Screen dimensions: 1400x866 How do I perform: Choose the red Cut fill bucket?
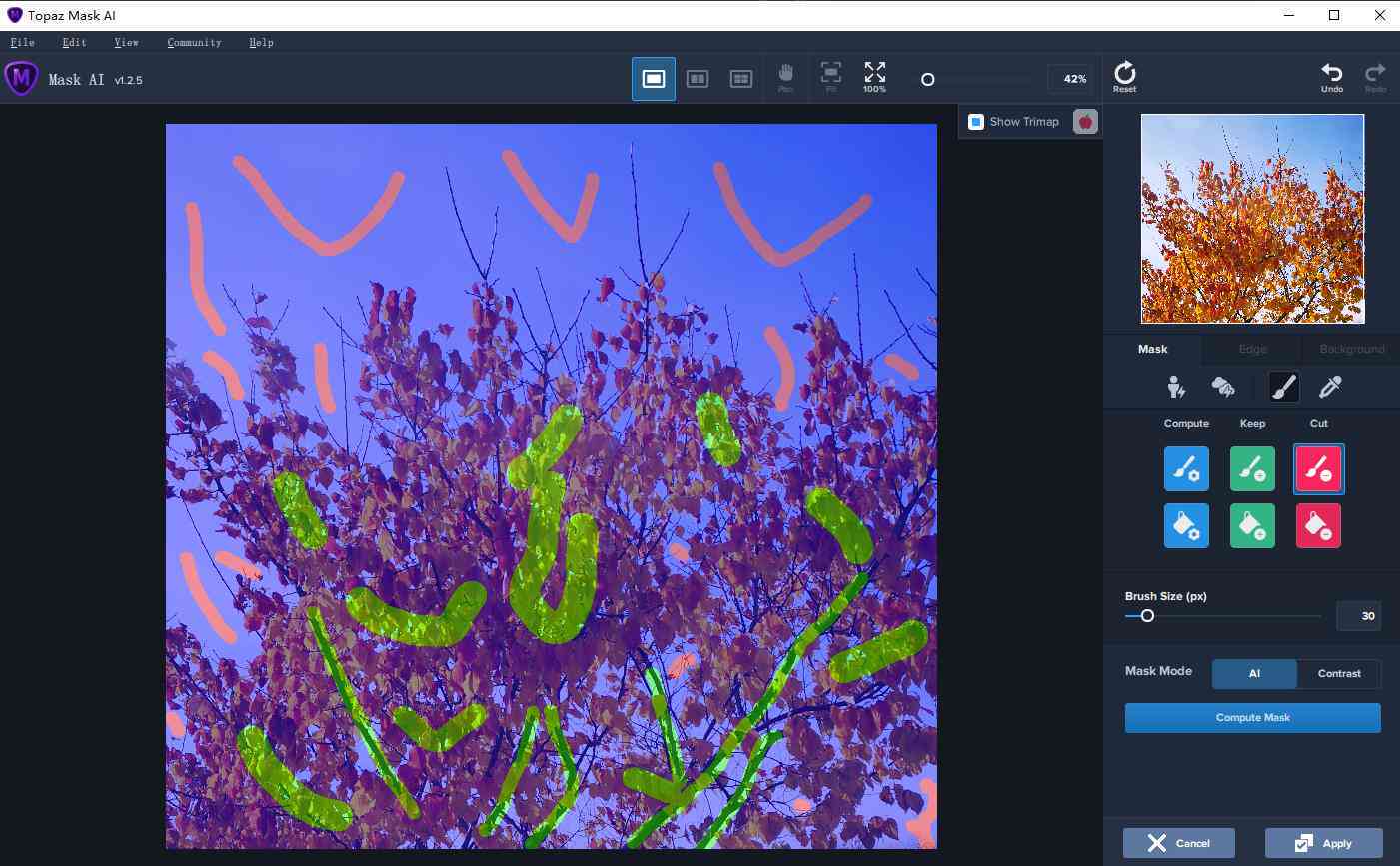point(1318,525)
